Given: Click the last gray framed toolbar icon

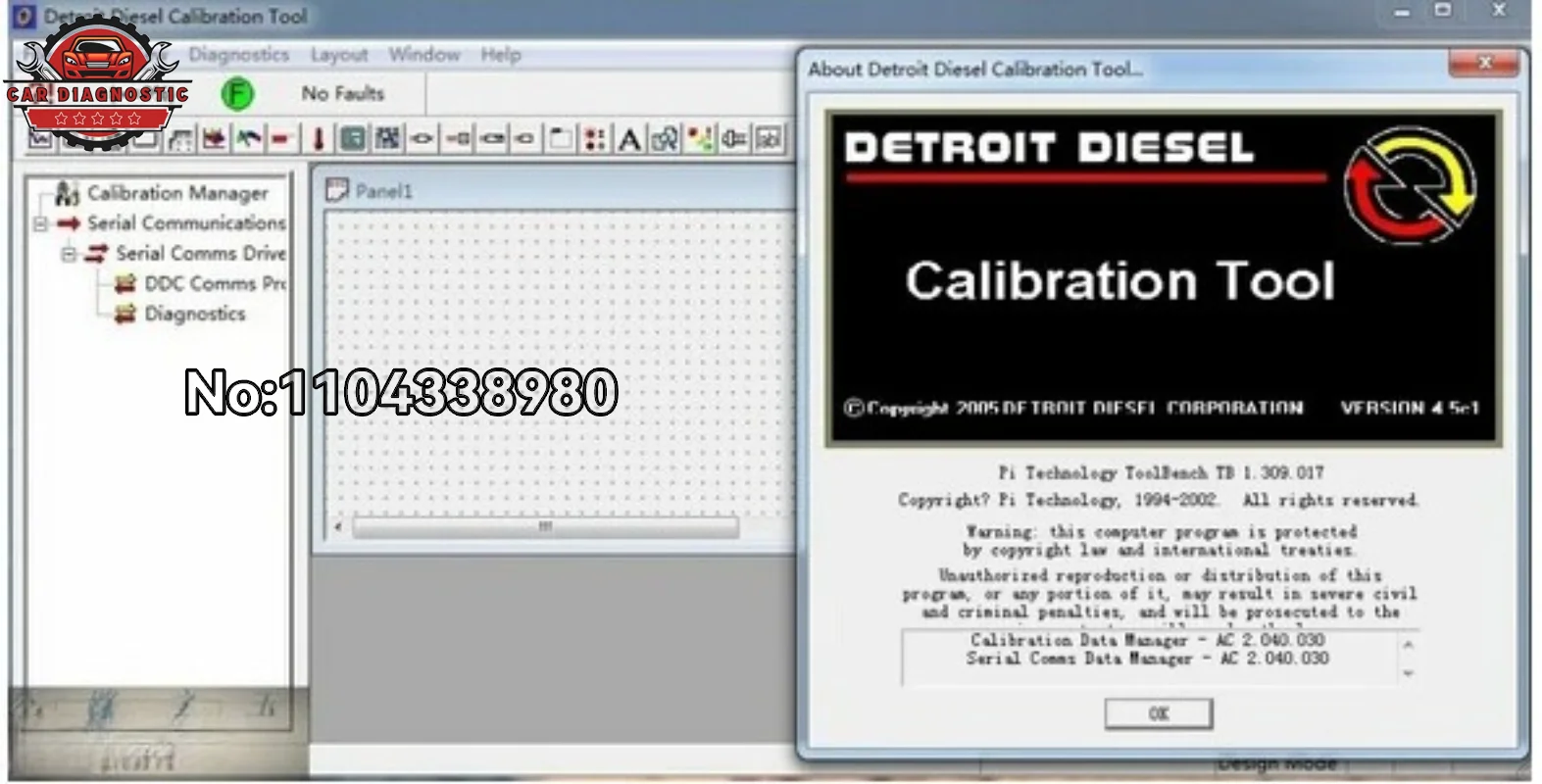Looking at the screenshot, I should (770, 139).
